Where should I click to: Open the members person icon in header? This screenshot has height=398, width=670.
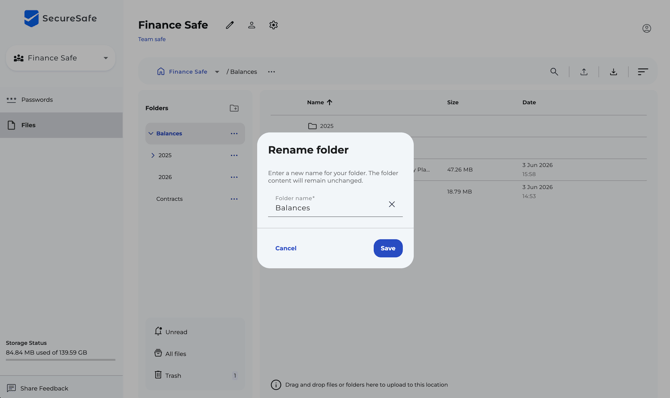(x=252, y=25)
